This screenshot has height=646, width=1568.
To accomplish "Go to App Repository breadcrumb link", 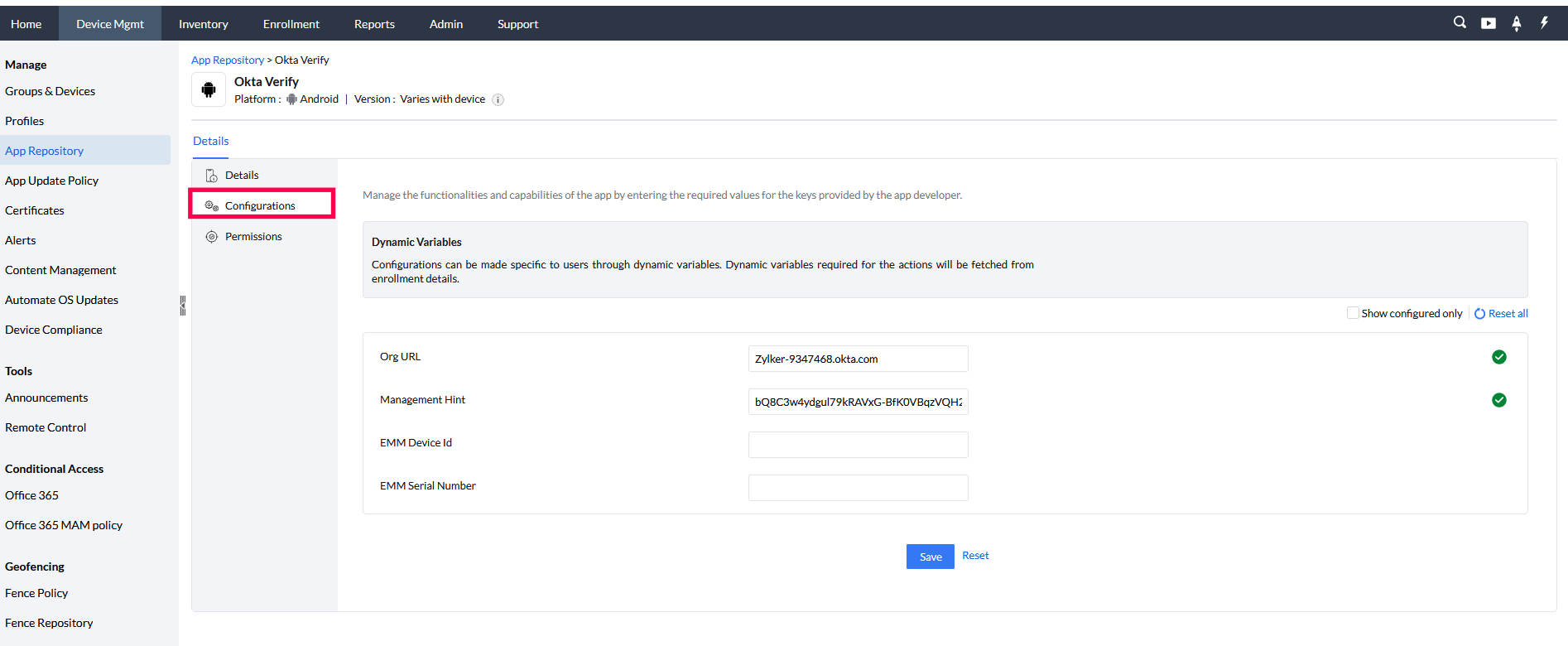I will (x=227, y=60).
